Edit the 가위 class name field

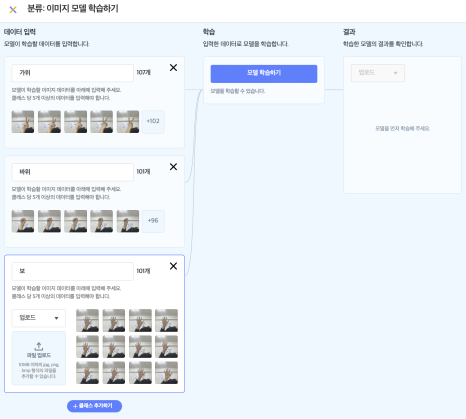coord(73,73)
